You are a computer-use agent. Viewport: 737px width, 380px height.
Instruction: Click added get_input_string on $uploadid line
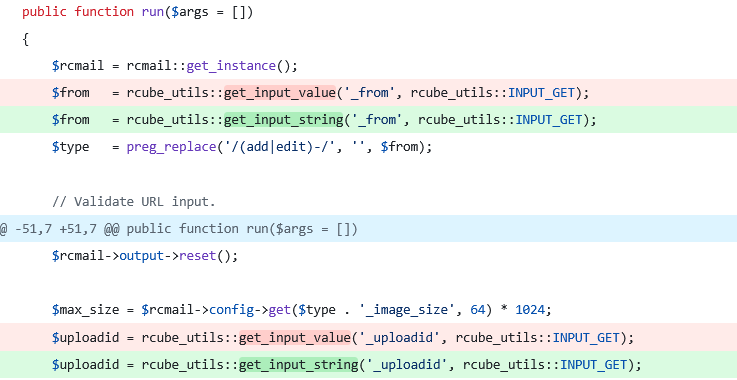click(298, 364)
